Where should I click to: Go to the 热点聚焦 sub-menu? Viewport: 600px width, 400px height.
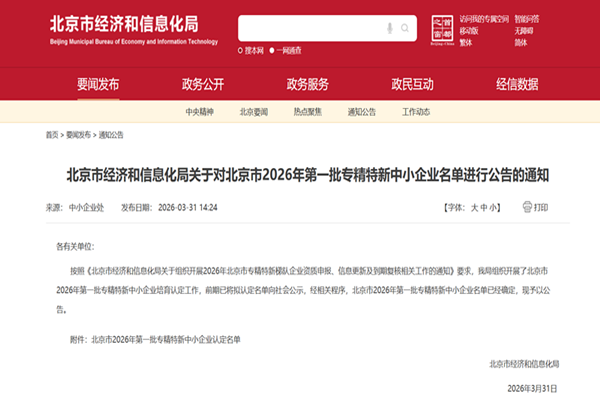308,112
